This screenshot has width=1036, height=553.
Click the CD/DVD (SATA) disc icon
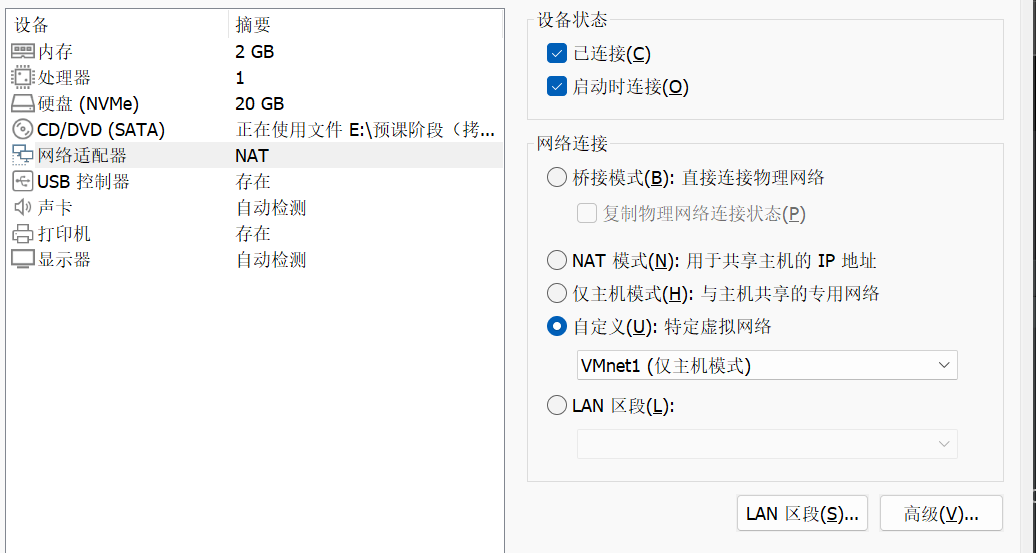pyautogui.click(x=22, y=129)
